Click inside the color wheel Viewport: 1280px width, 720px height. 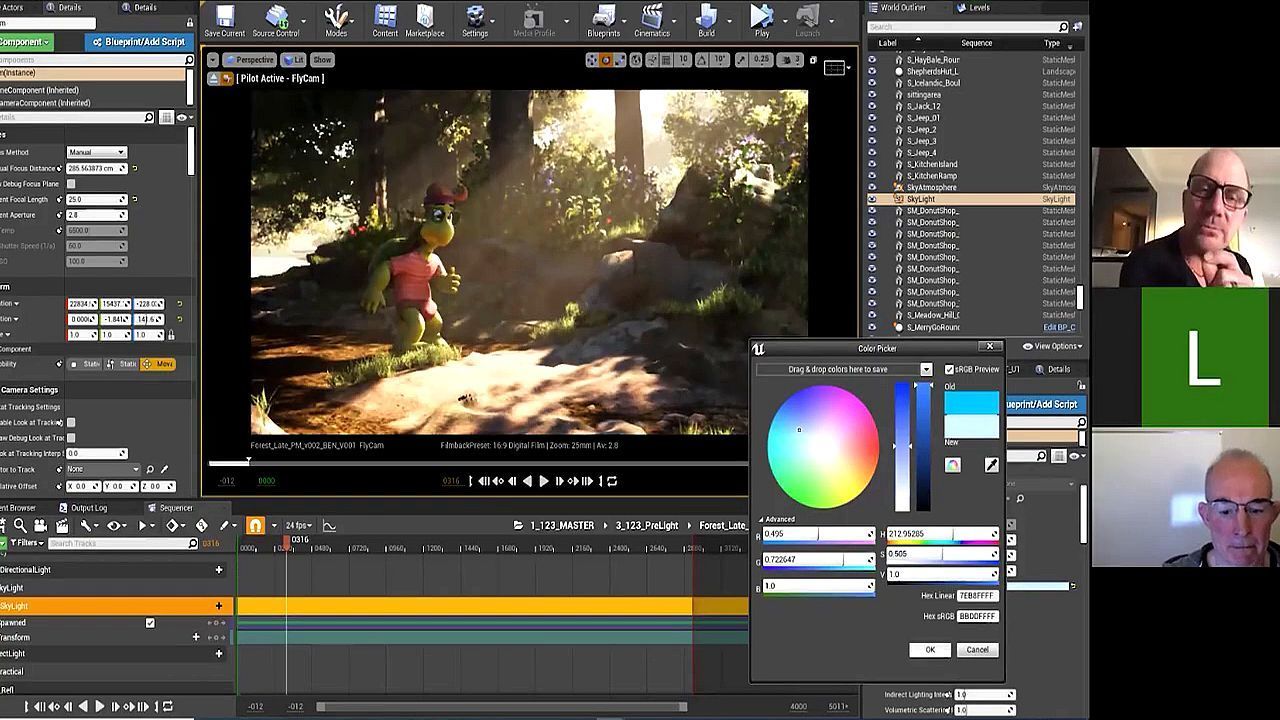[x=823, y=447]
